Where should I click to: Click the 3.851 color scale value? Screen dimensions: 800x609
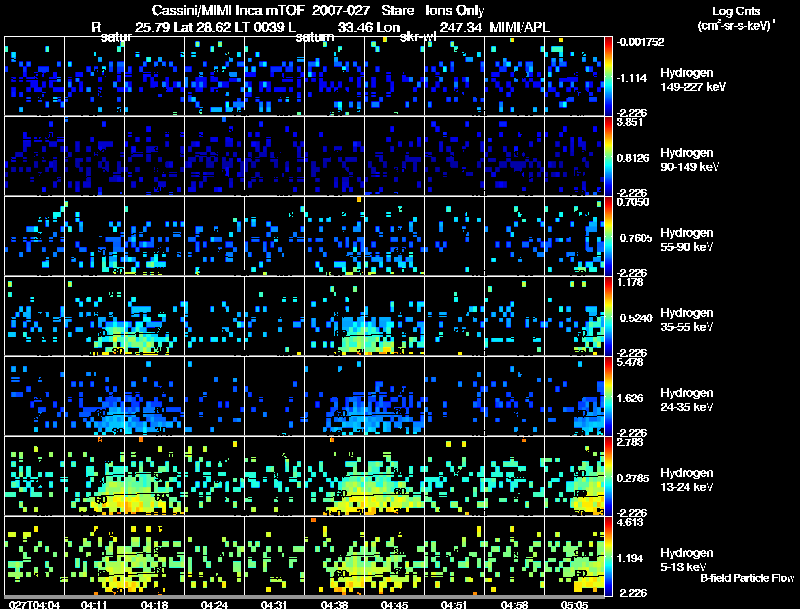click(x=630, y=122)
